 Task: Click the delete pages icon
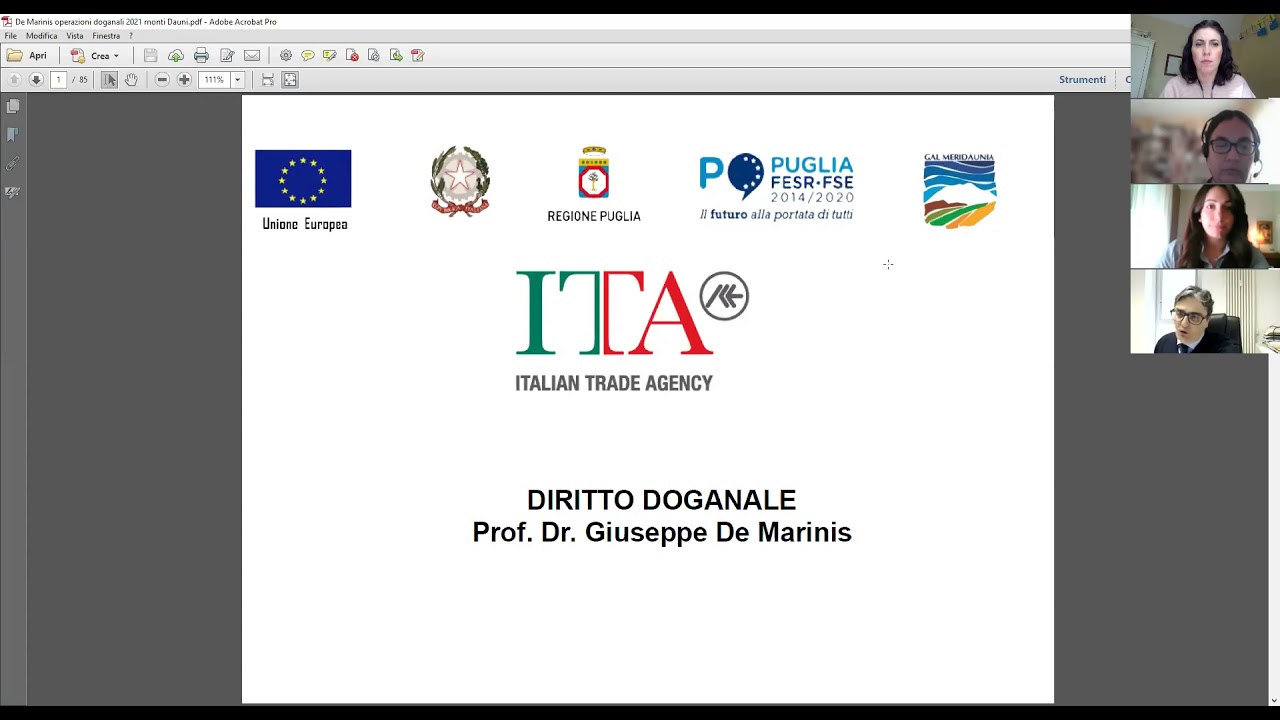pos(352,56)
